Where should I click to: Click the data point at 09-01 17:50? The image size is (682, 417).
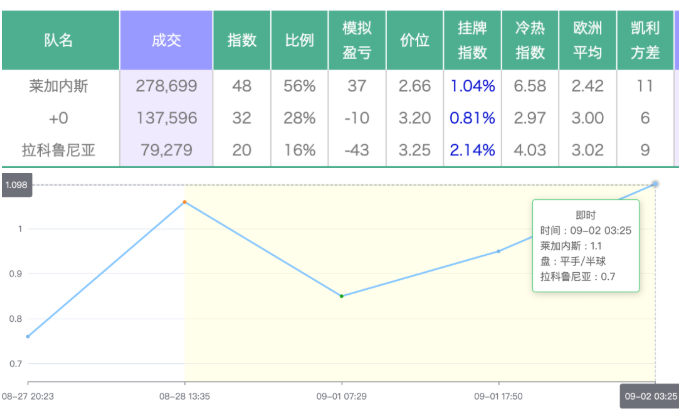click(x=499, y=251)
